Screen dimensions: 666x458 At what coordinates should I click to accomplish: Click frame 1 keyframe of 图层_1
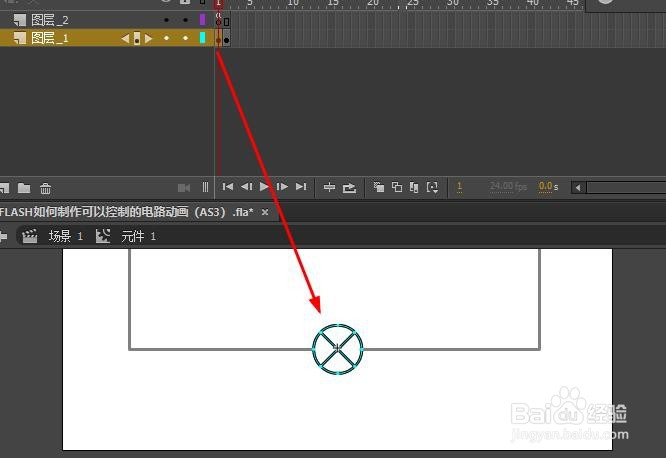[218, 40]
